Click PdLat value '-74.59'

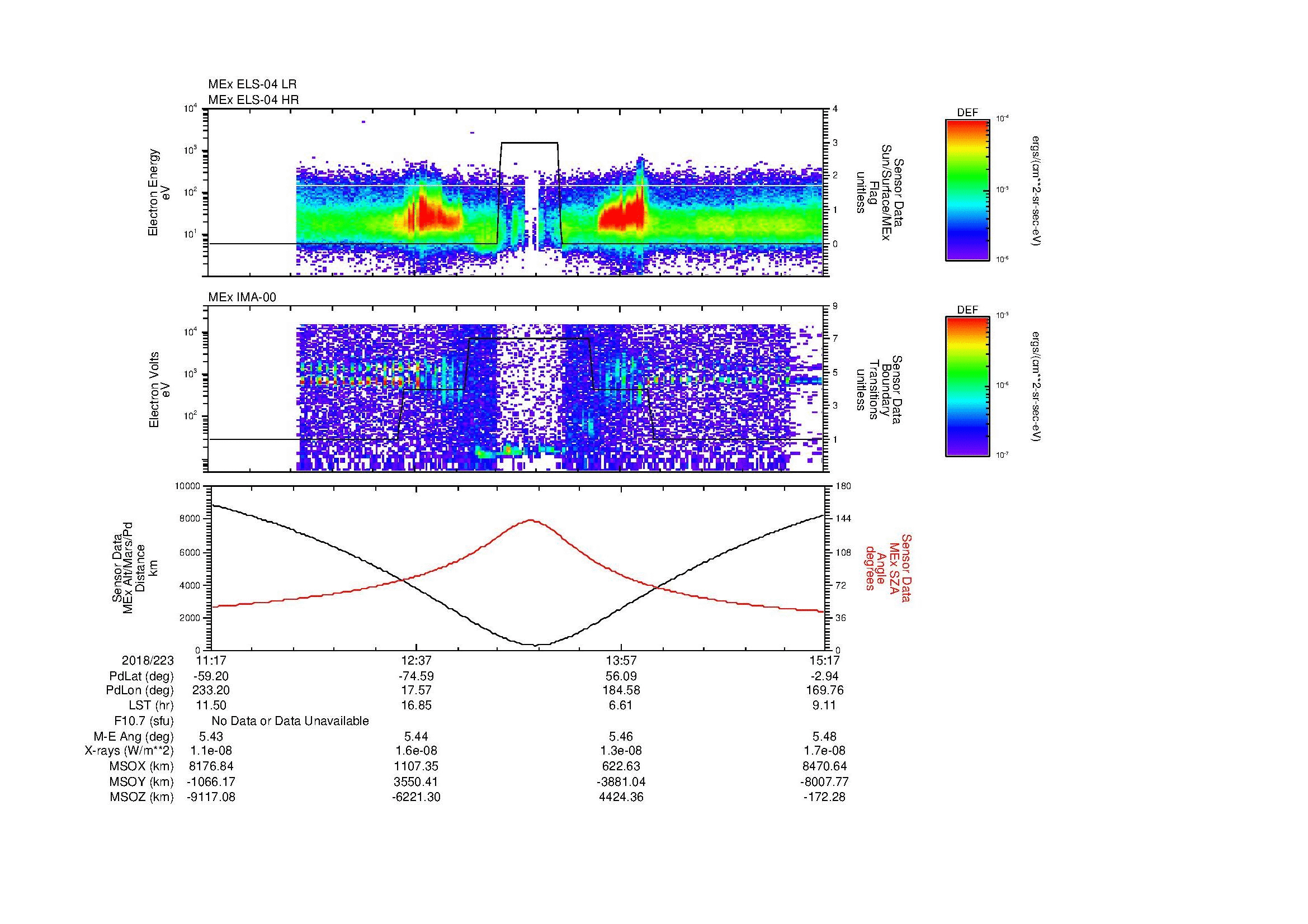417,676
